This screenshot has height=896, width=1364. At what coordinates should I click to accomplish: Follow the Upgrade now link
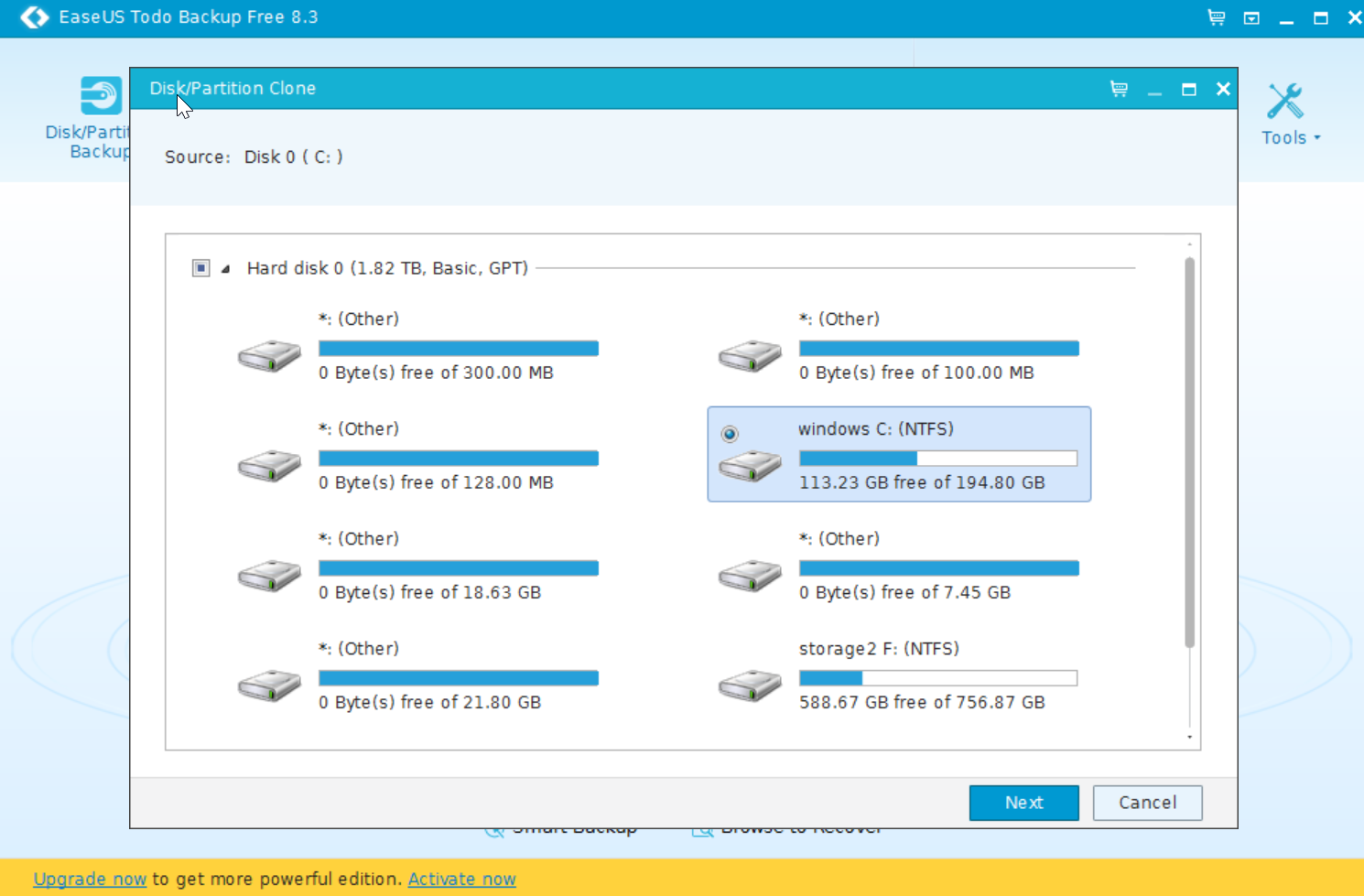[x=90, y=879]
